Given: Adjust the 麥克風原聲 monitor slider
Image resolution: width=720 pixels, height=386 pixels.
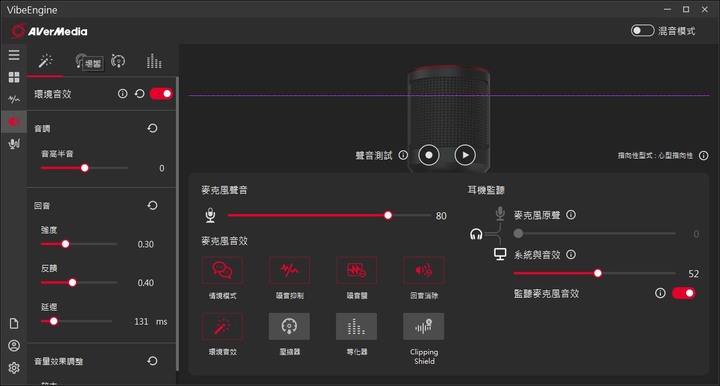Looking at the screenshot, I should pyautogui.click(x=595, y=233).
